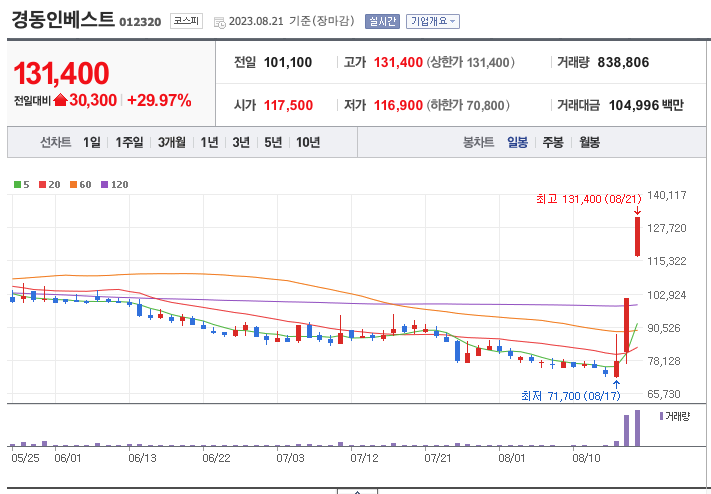Viewport: 711px width, 494px height.
Task: Select the 3개월 line chart period
Action: pos(172,142)
